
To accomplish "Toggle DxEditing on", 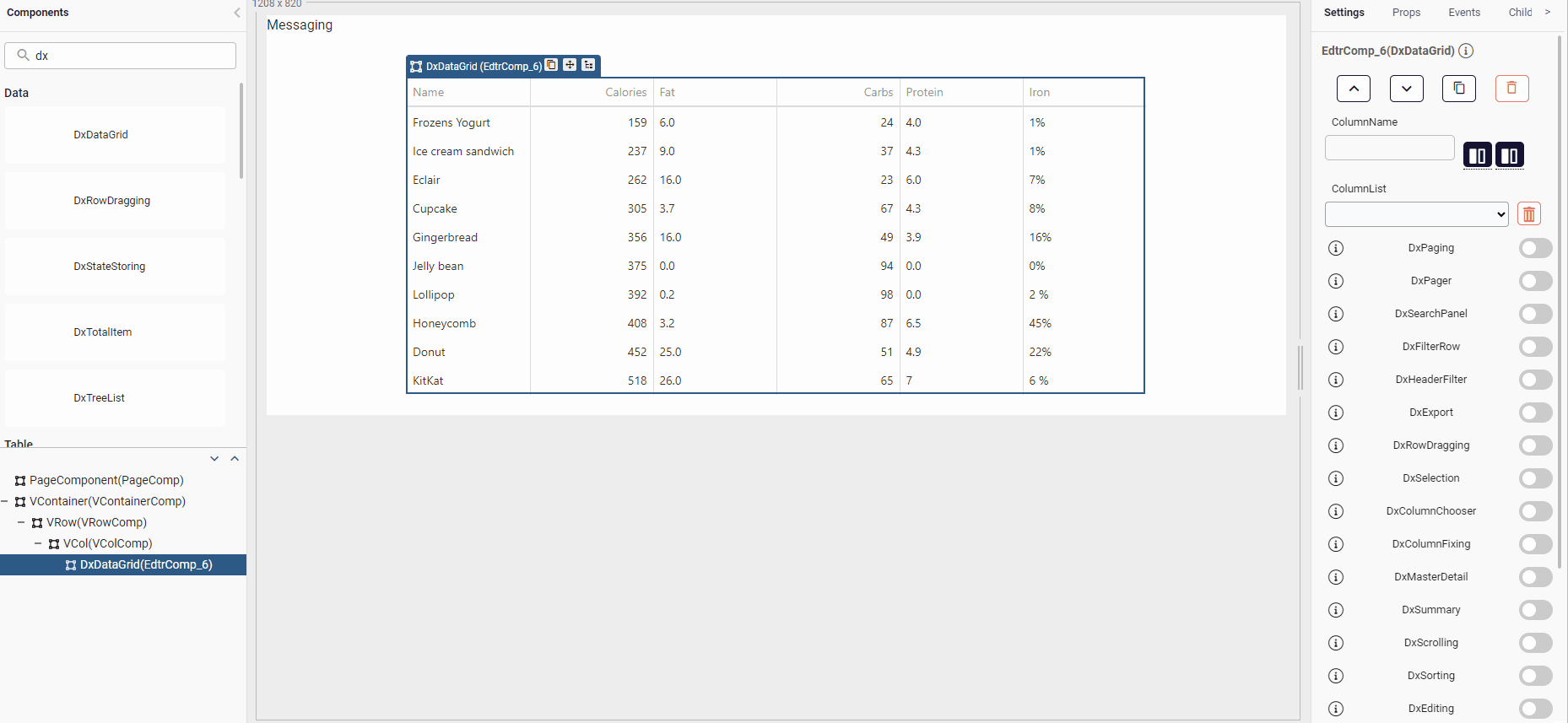I will coord(1536,709).
